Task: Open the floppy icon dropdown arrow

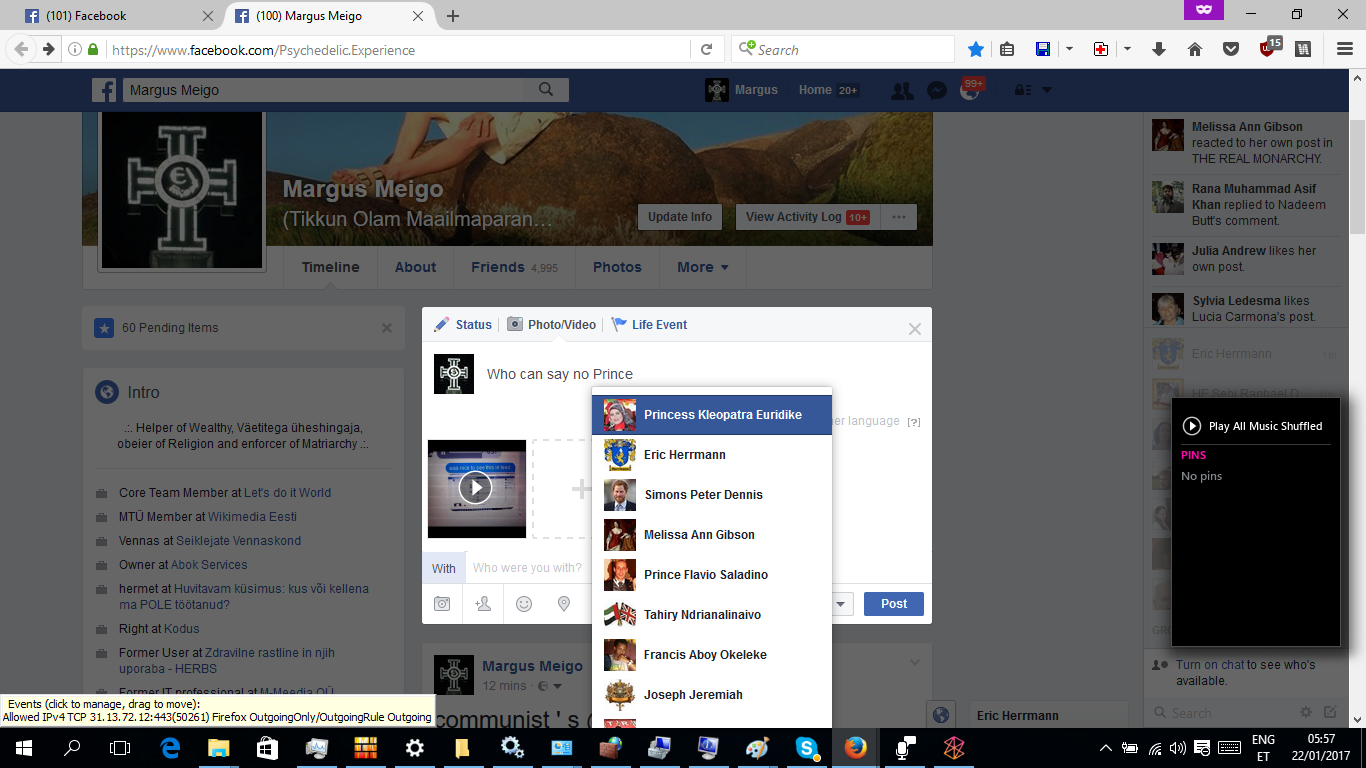Action: pos(1069,49)
